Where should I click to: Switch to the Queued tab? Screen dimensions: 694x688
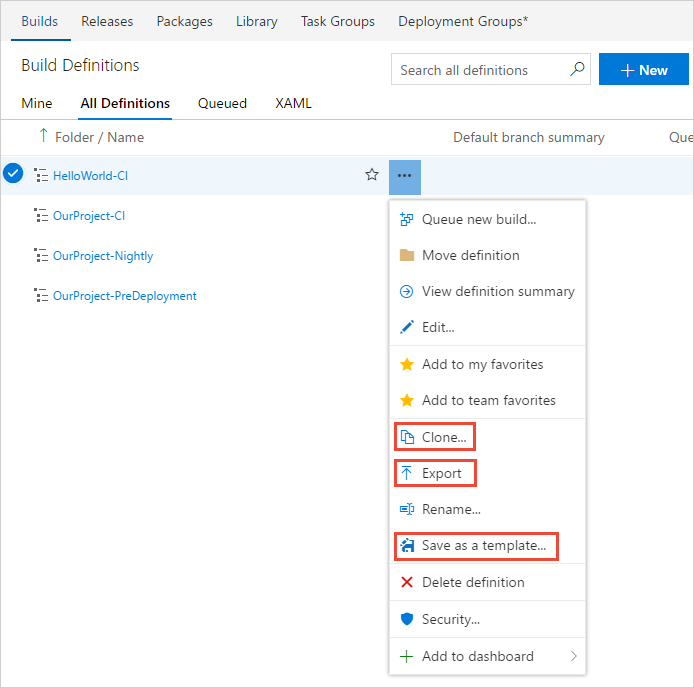(222, 103)
